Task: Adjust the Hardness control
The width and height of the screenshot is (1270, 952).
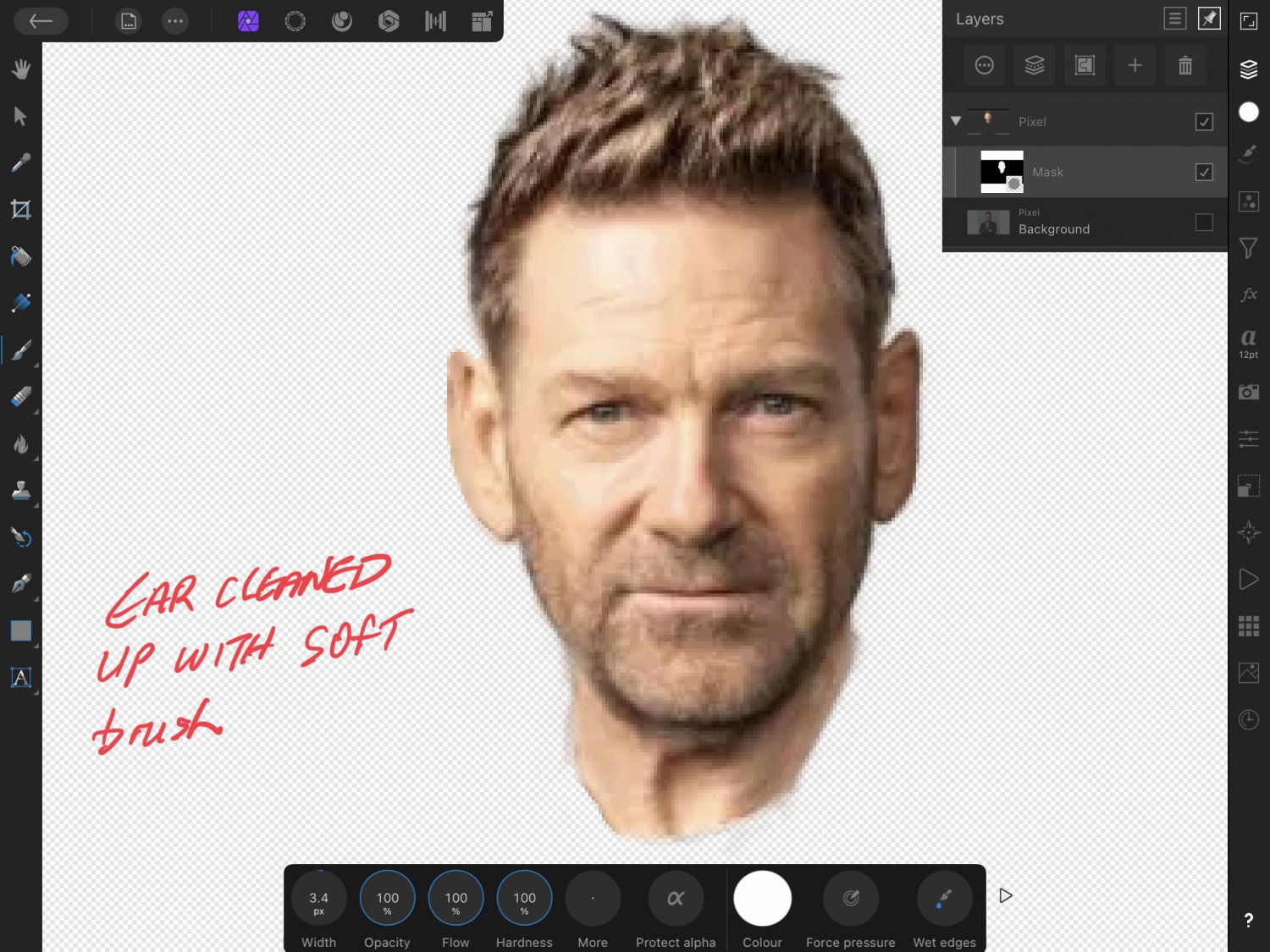Action: [524, 899]
